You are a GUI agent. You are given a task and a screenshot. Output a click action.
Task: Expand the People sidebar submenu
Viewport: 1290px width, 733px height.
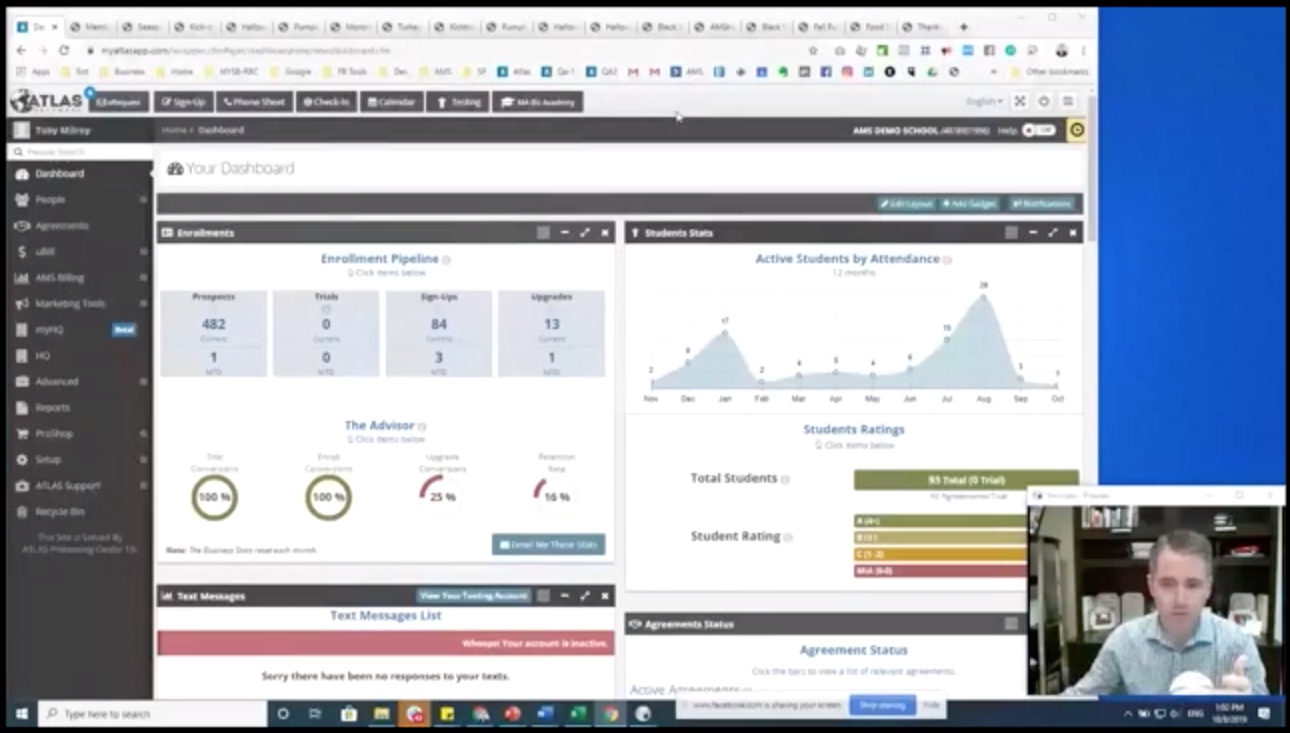pyautogui.click(x=143, y=200)
